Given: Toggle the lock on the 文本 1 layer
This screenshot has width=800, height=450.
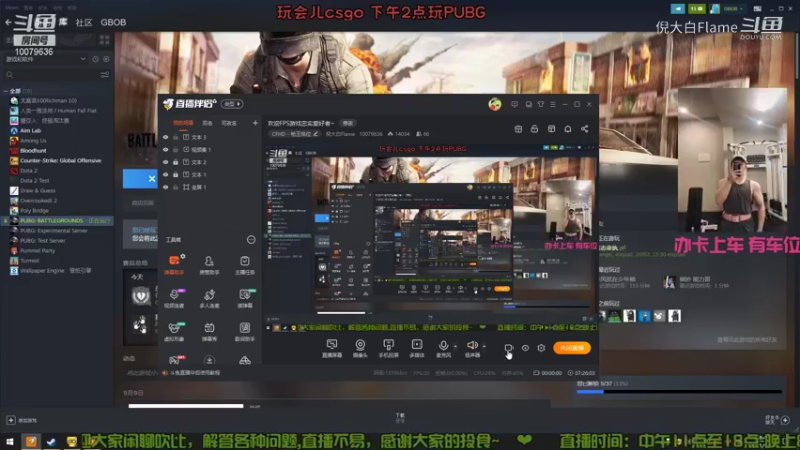Looking at the screenshot, I should point(176,174).
